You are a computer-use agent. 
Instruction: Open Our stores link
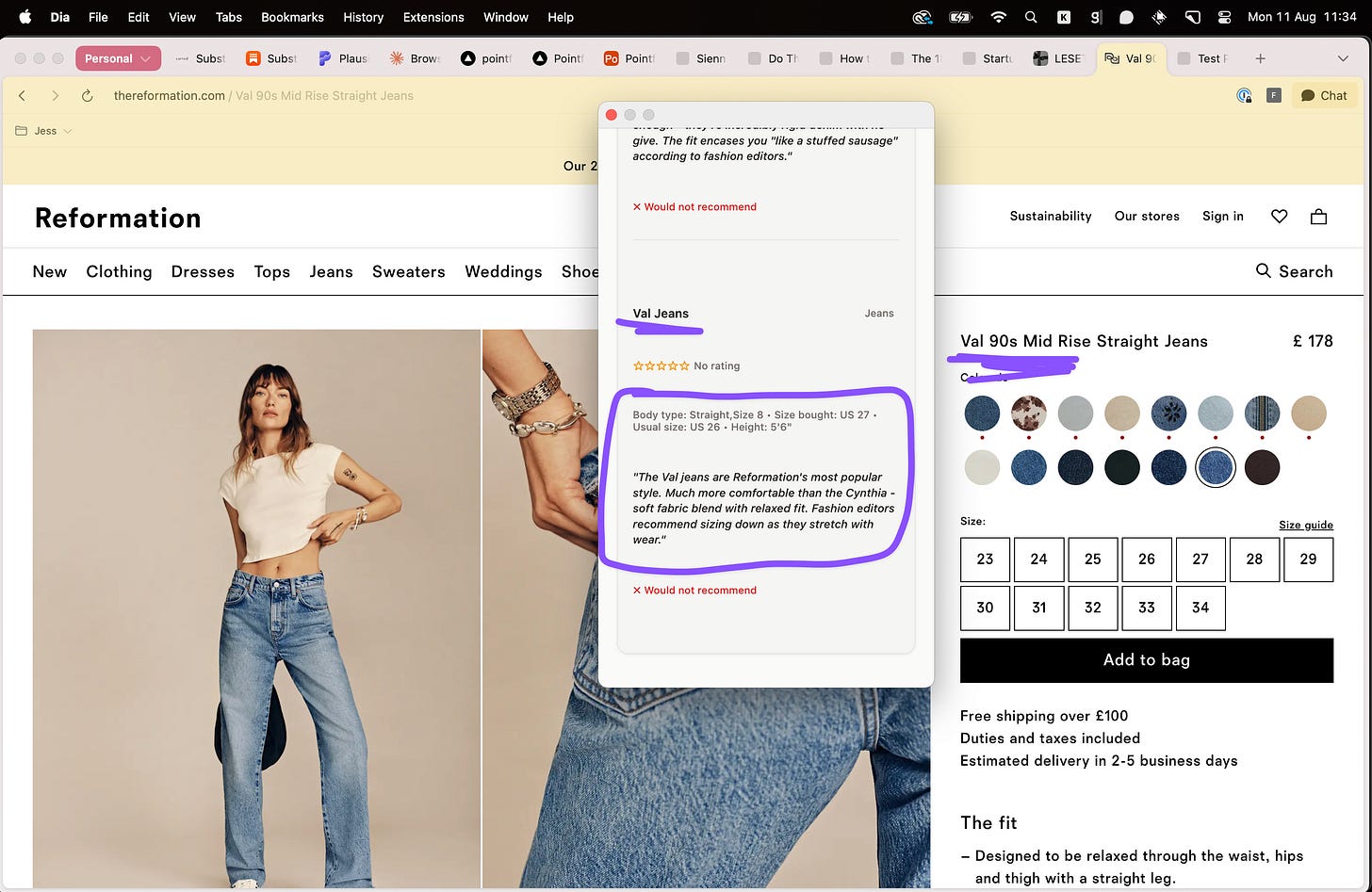click(x=1146, y=217)
